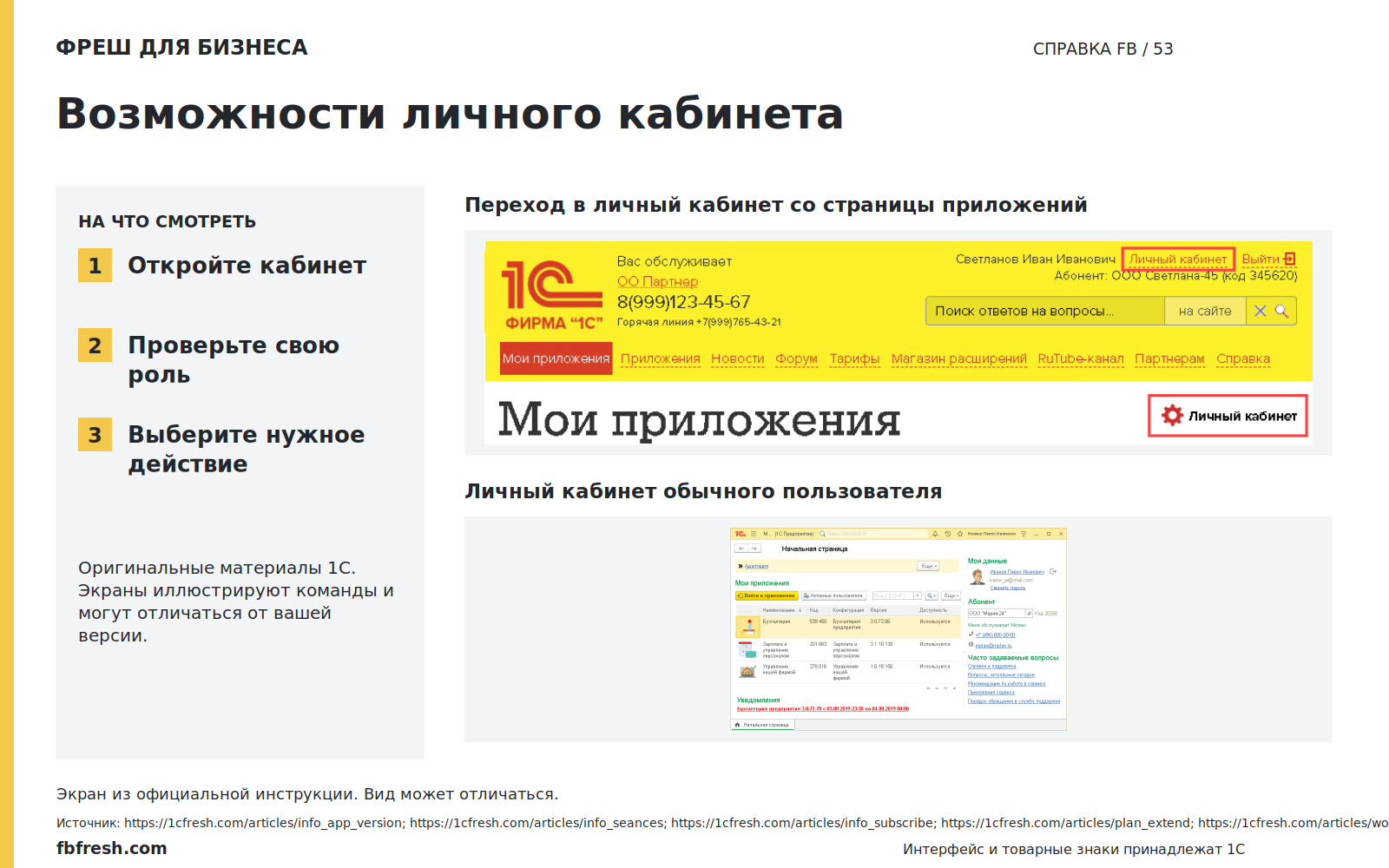Click the back arrow next to Начальная страница

coord(741,549)
